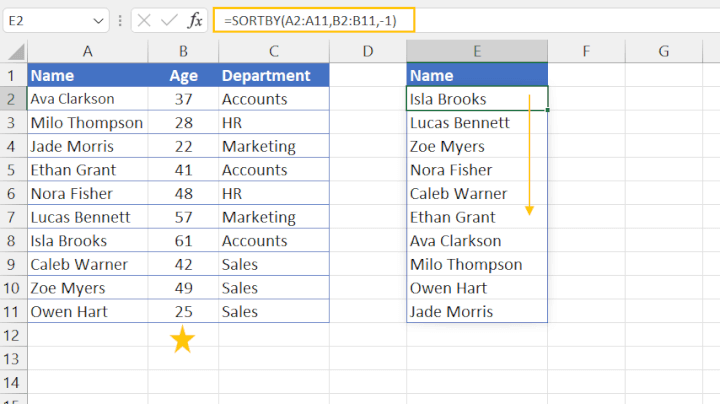Select column F header
Viewport: 720px width, 404px height.
point(586,51)
